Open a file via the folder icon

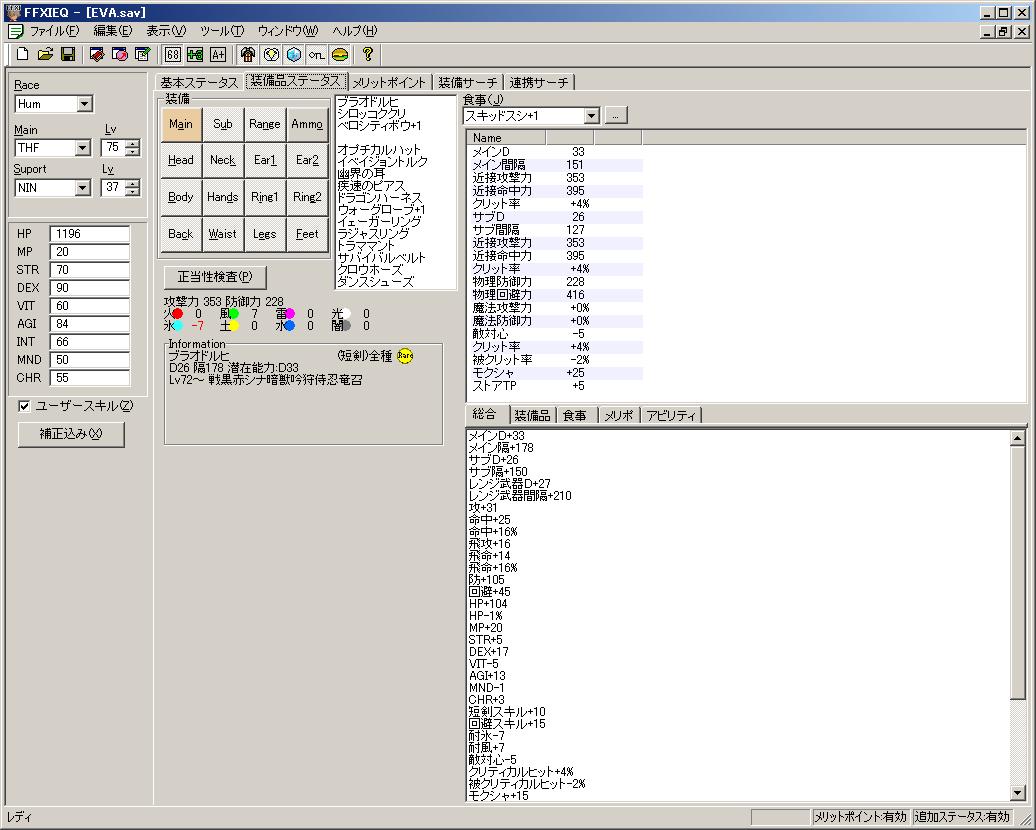pos(45,55)
